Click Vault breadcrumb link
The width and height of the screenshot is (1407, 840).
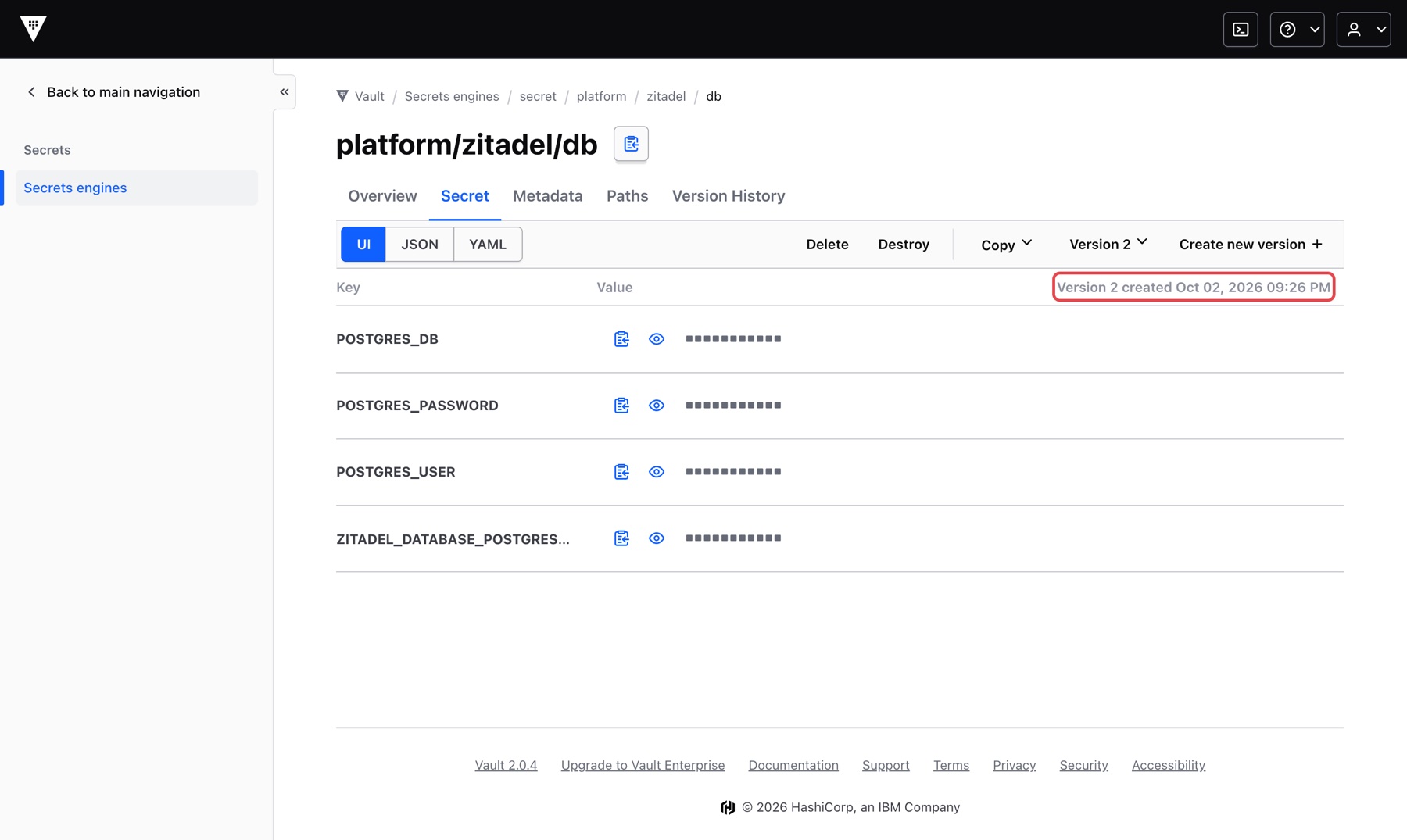pyautogui.click(x=370, y=96)
